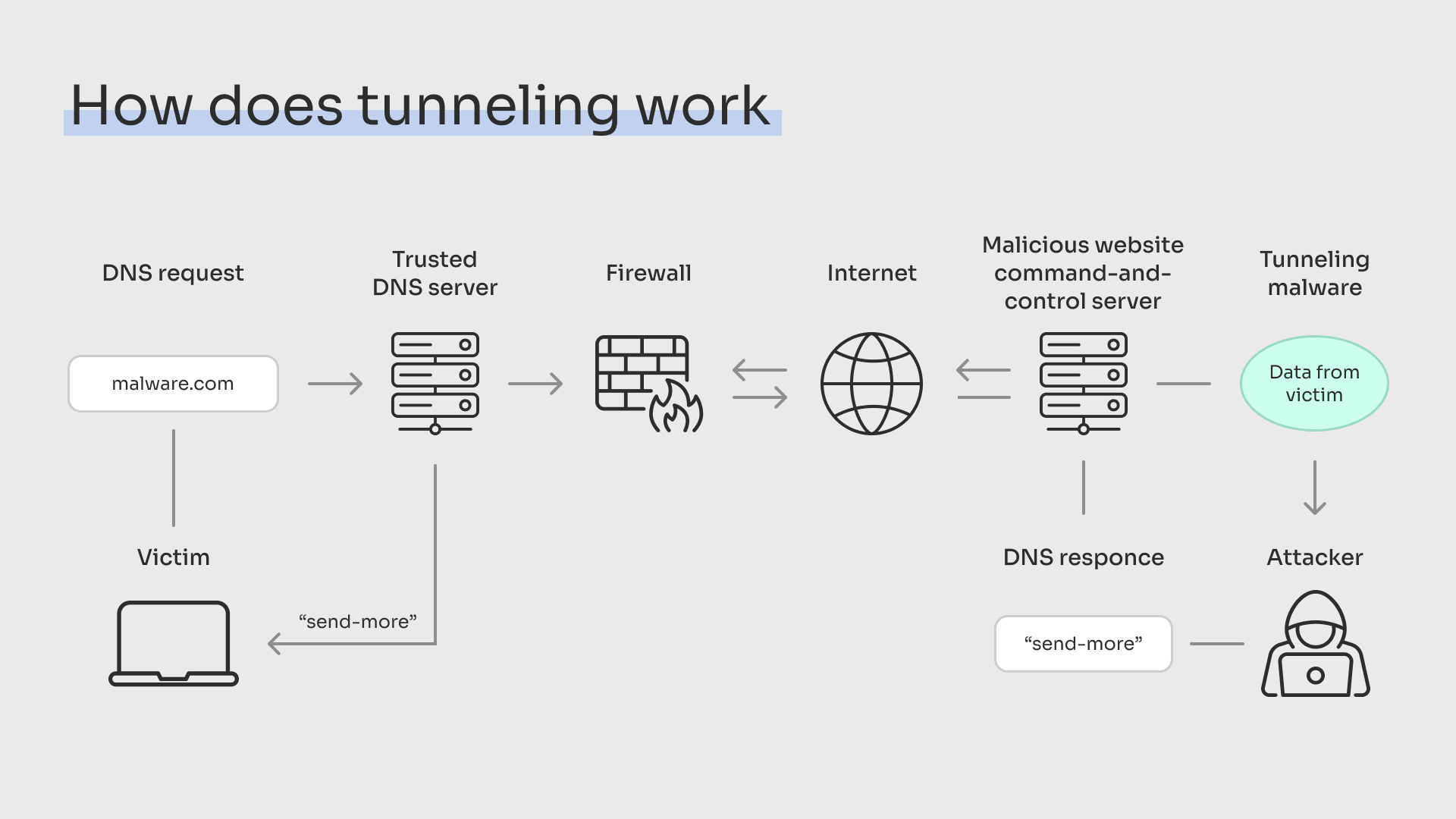Select the DNS request malware.com box
The width and height of the screenshot is (1456, 819).
(172, 383)
